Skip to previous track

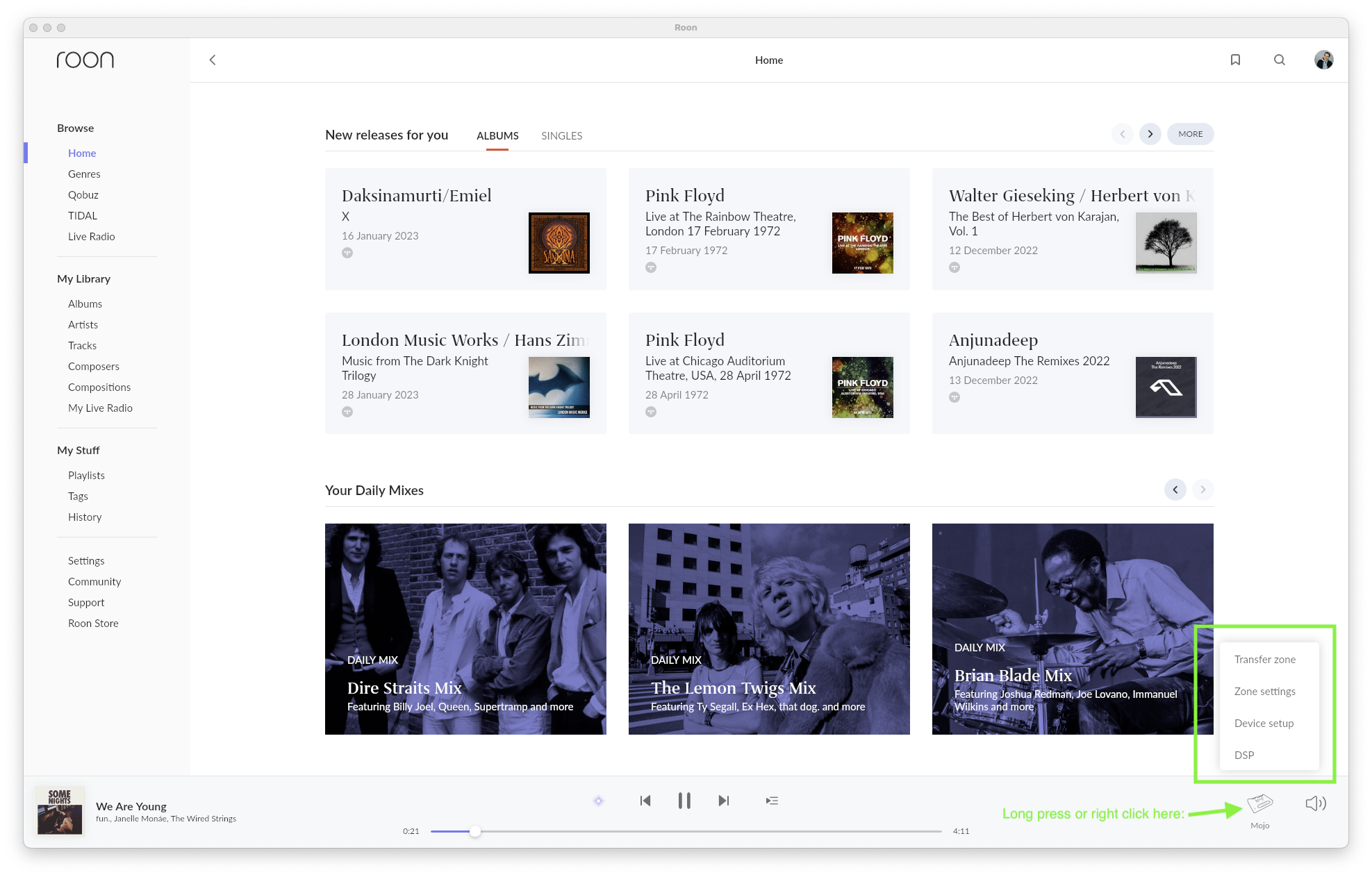[x=645, y=801]
